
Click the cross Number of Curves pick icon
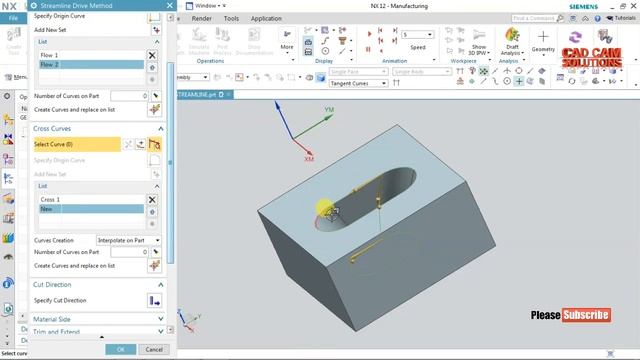click(156, 252)
